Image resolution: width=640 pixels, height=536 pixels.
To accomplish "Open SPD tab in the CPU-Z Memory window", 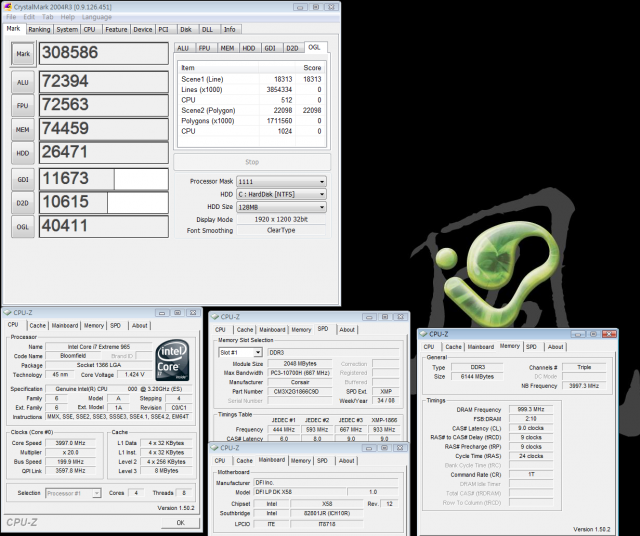I will point(531,347).
